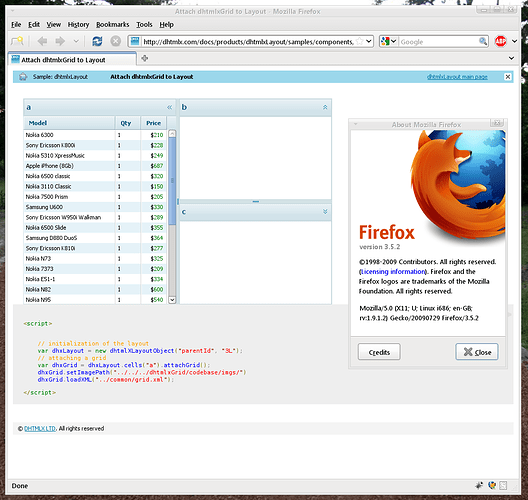Select the Samsung D880 DuoS row

[95, 238]
